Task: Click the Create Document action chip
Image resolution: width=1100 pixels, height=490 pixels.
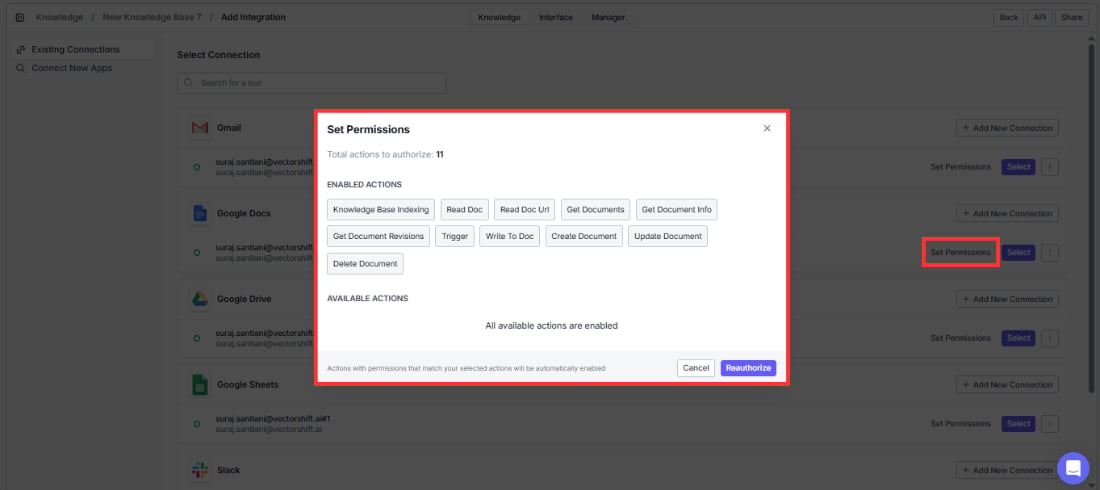Action: pos(584,237)
